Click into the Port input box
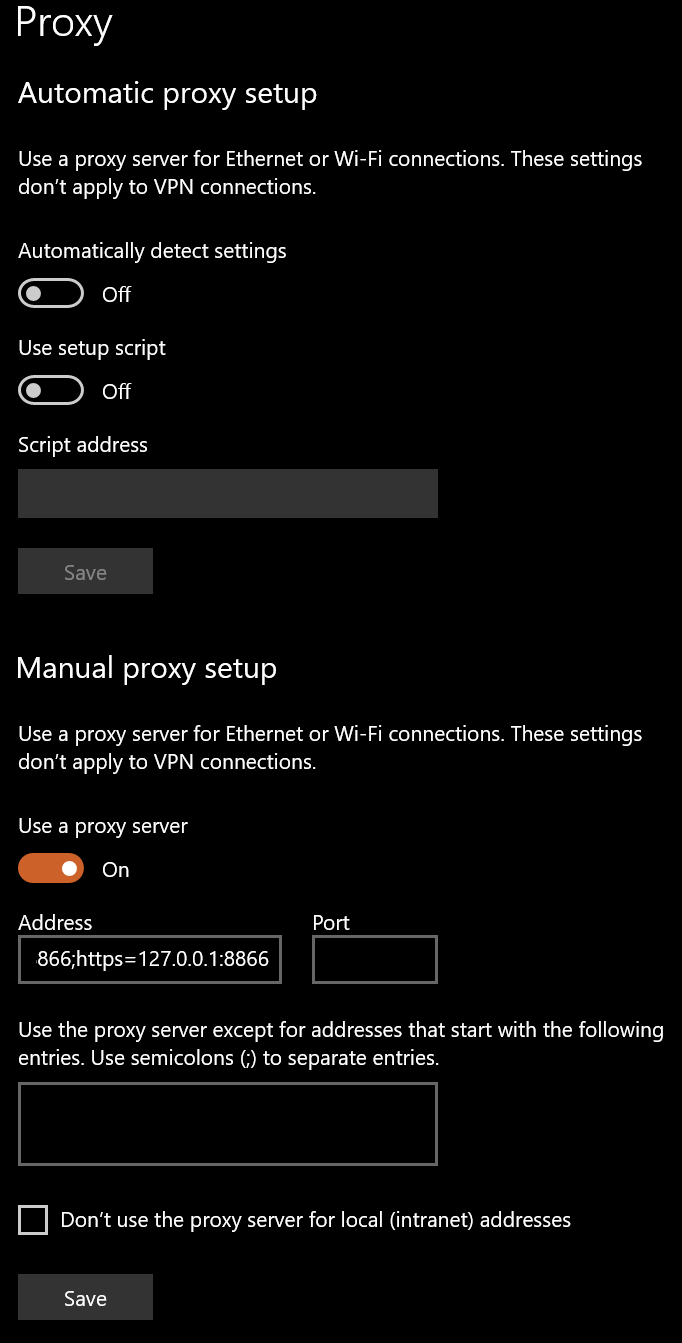Viewport: 682px width, 1343px height. point(375,959)
